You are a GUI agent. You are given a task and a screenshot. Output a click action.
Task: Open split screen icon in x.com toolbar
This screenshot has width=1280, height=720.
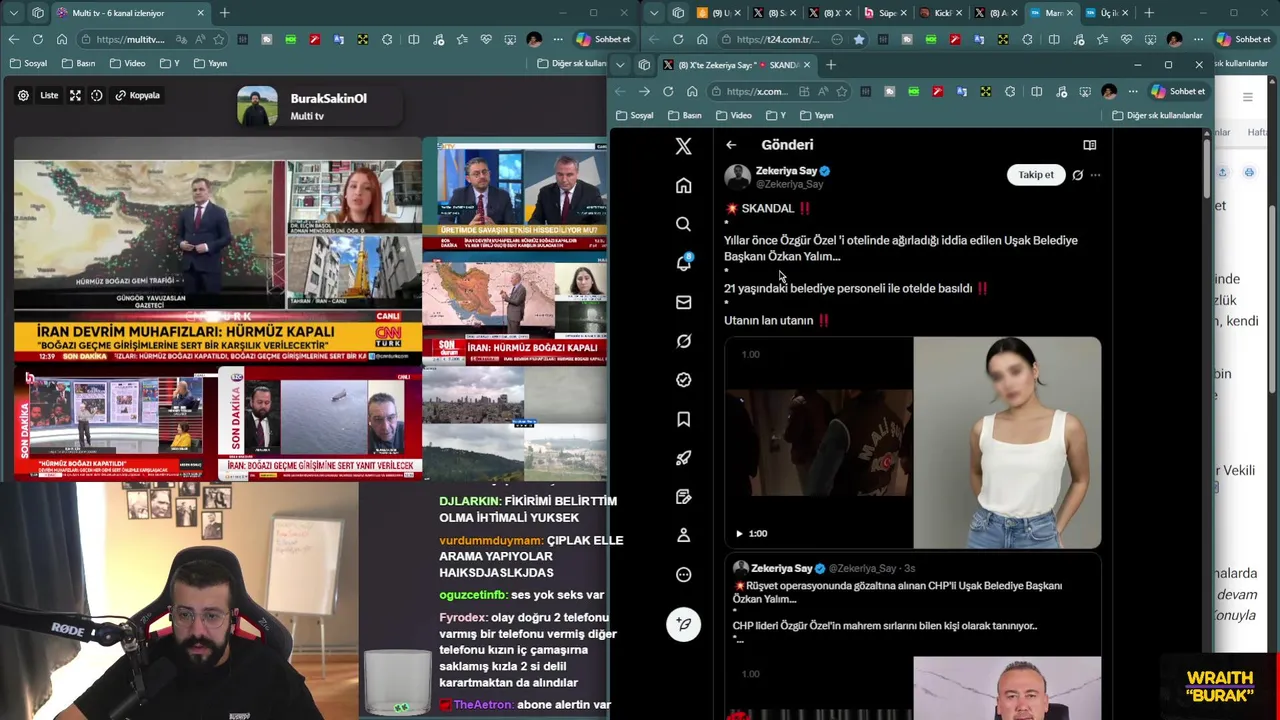coord(1036,91)
